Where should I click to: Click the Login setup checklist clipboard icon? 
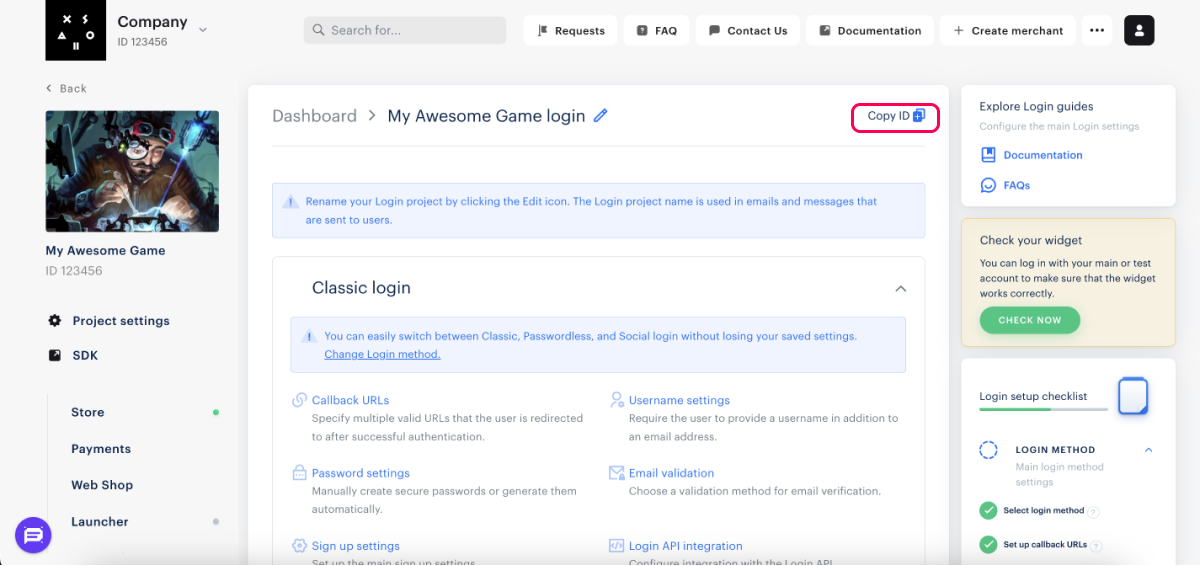tap(1132, 397)
